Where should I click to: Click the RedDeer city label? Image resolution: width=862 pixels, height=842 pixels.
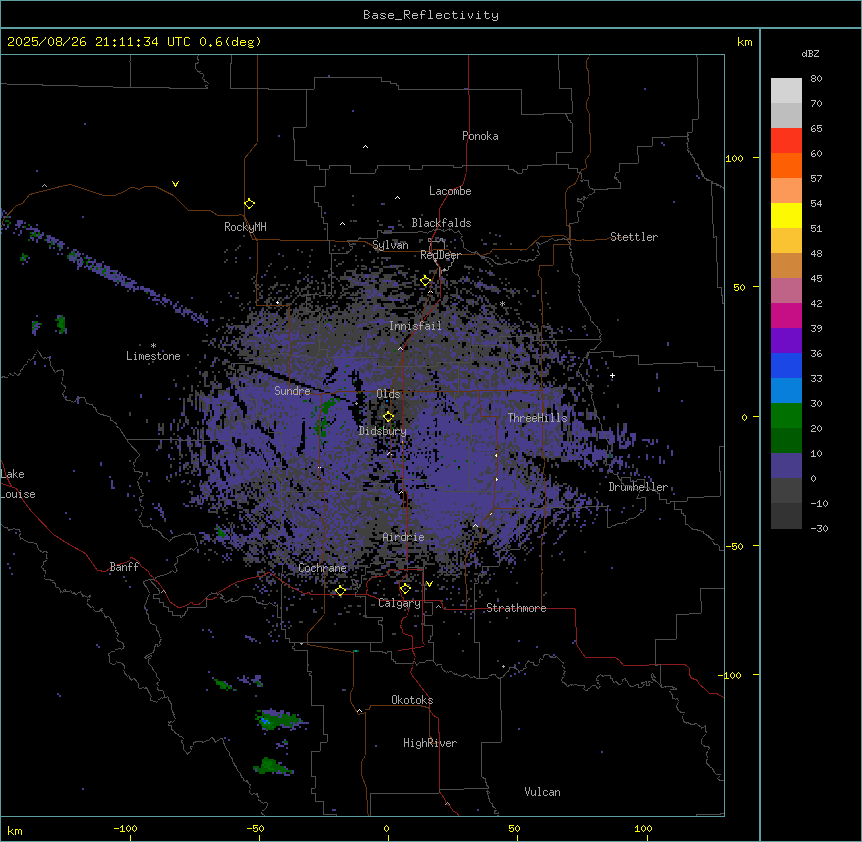tap(440, 255)
